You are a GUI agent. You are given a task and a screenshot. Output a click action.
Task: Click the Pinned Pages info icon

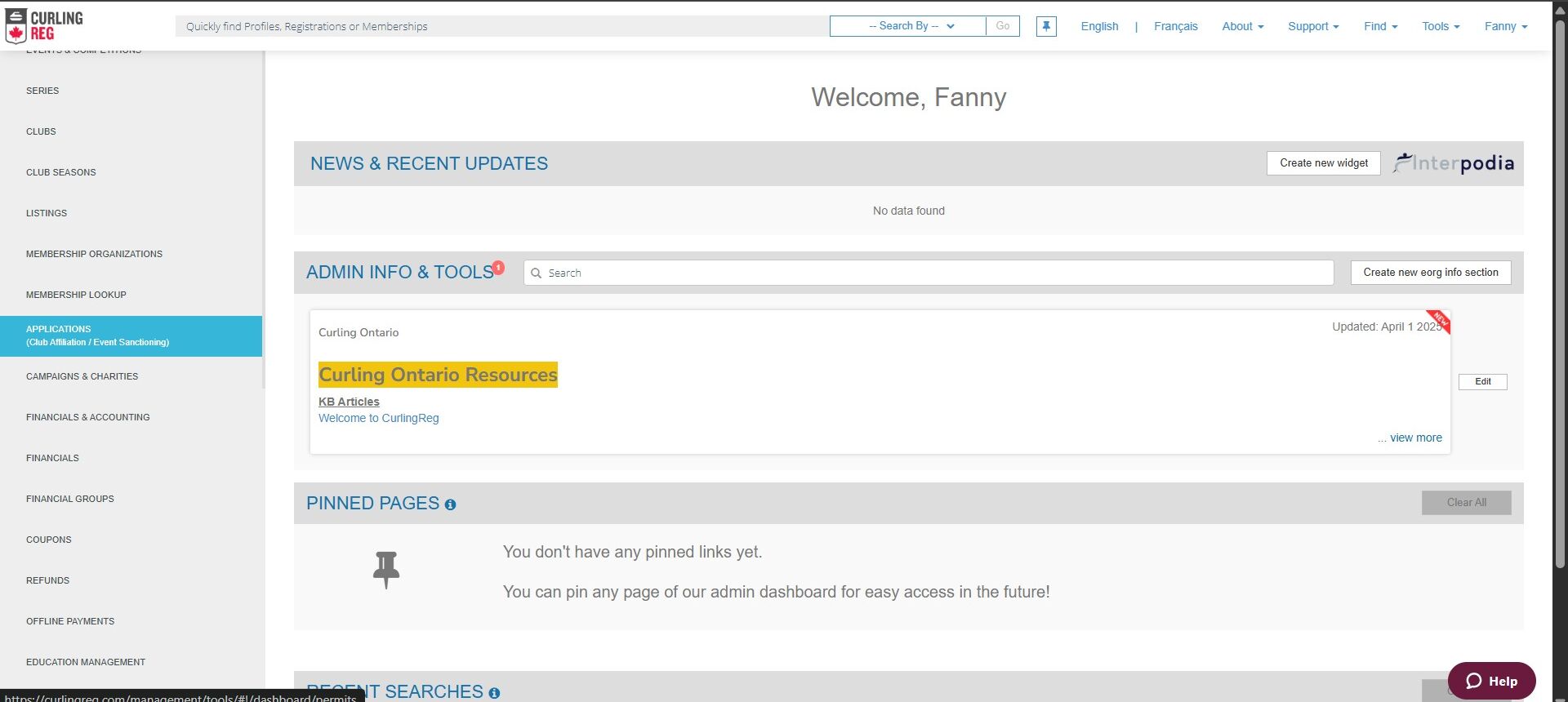click(450, 505)
